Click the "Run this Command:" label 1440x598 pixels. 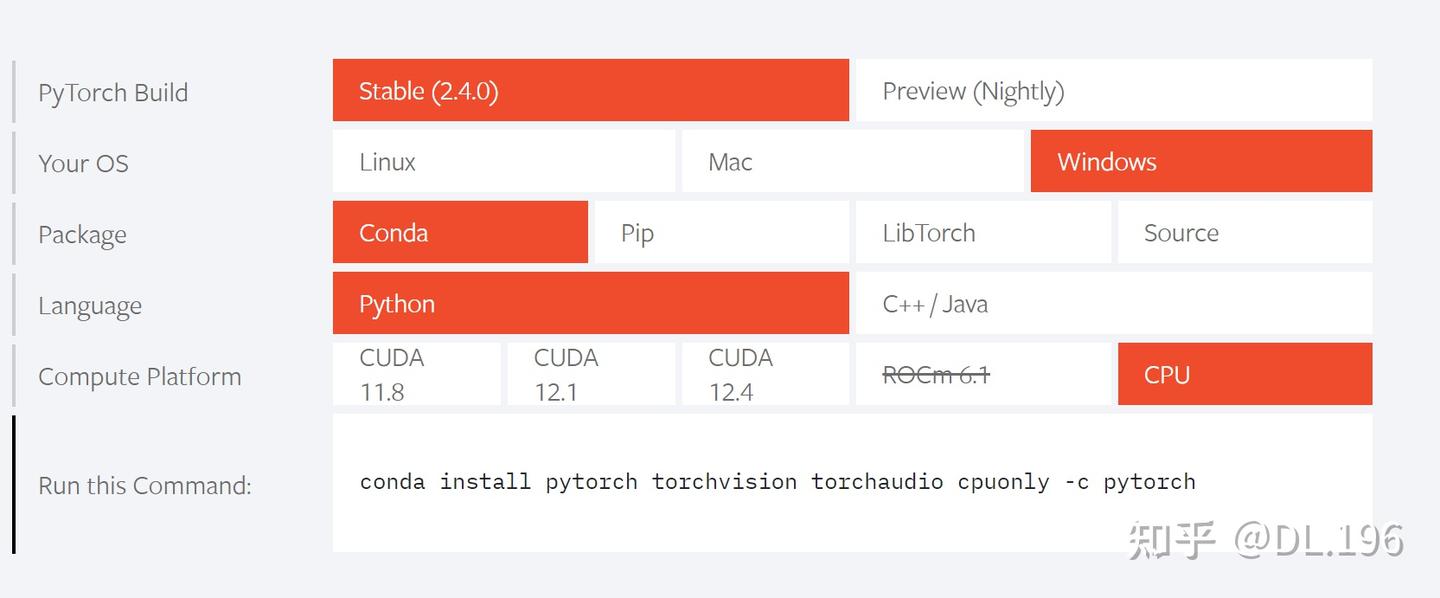point(145,486)
